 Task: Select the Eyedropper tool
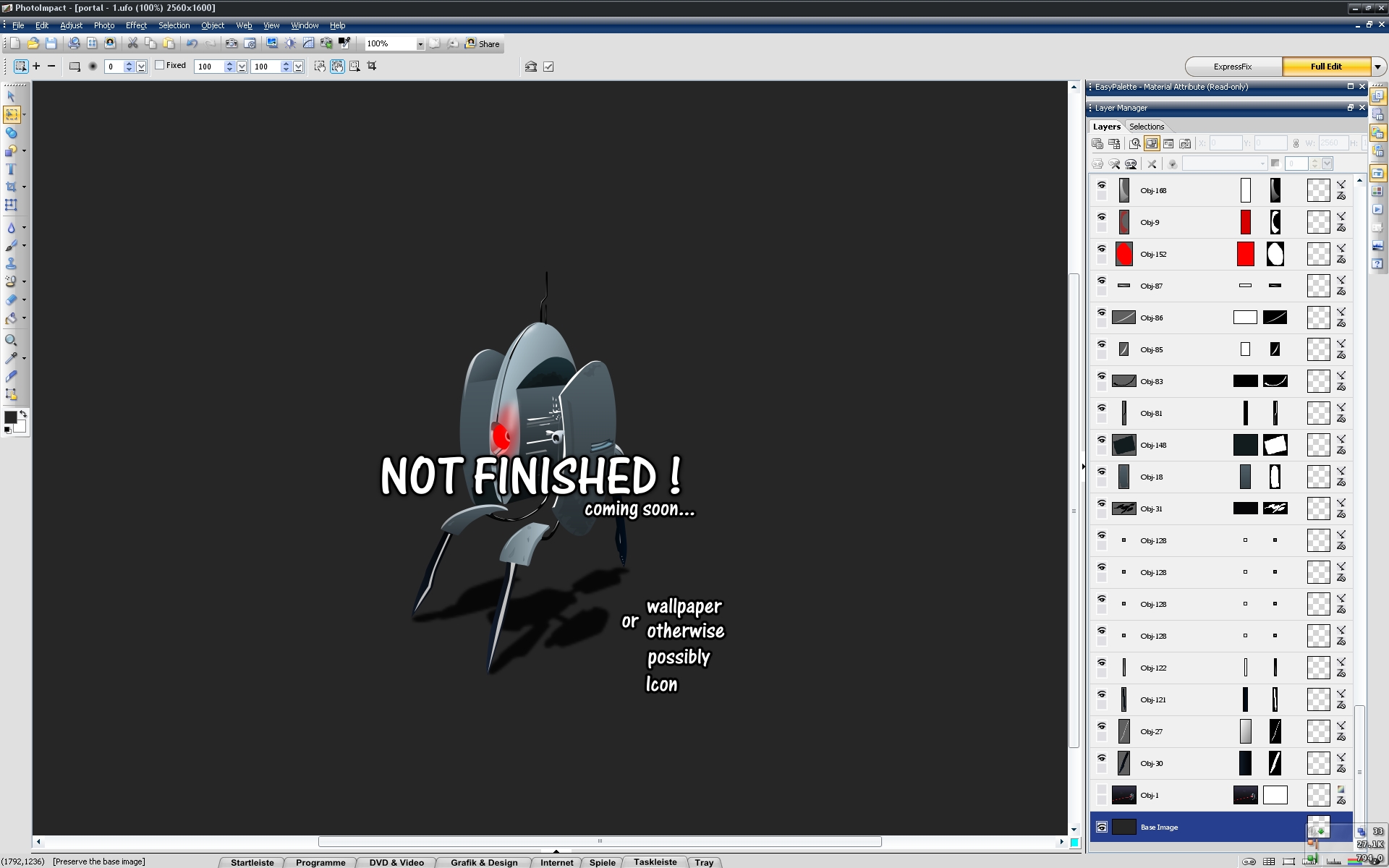click(x=11, y=358)
